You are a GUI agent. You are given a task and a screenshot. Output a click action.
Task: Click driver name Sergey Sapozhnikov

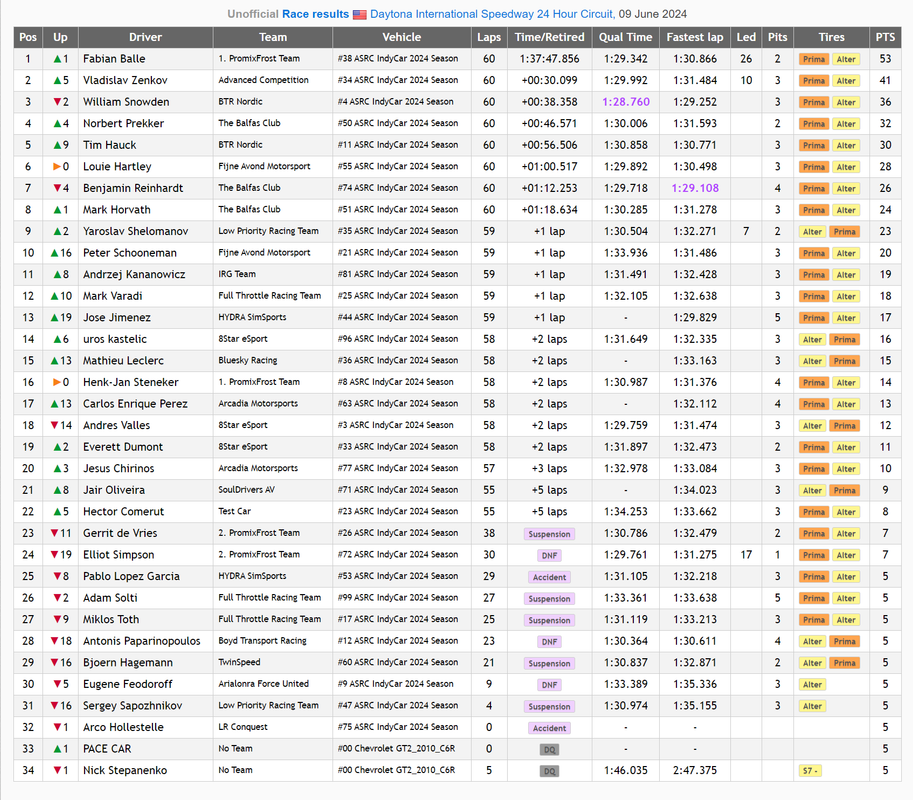point(133,706)
